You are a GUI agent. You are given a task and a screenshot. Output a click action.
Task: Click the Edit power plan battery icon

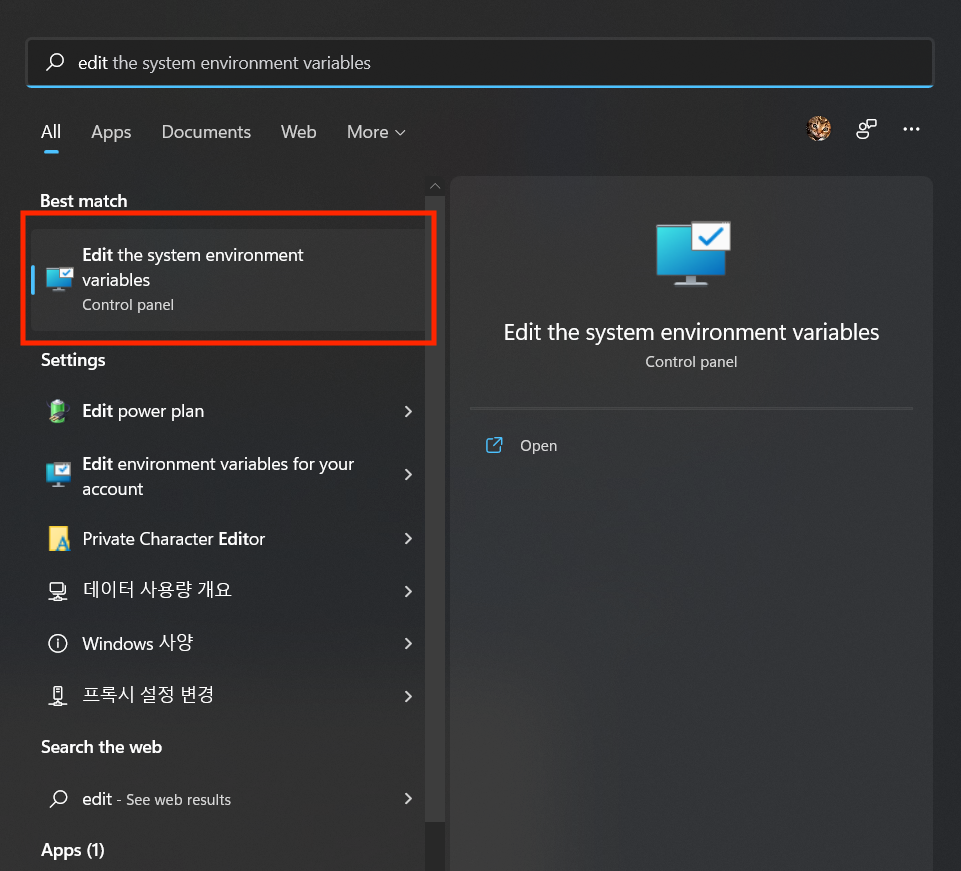(x=58, y=411)
